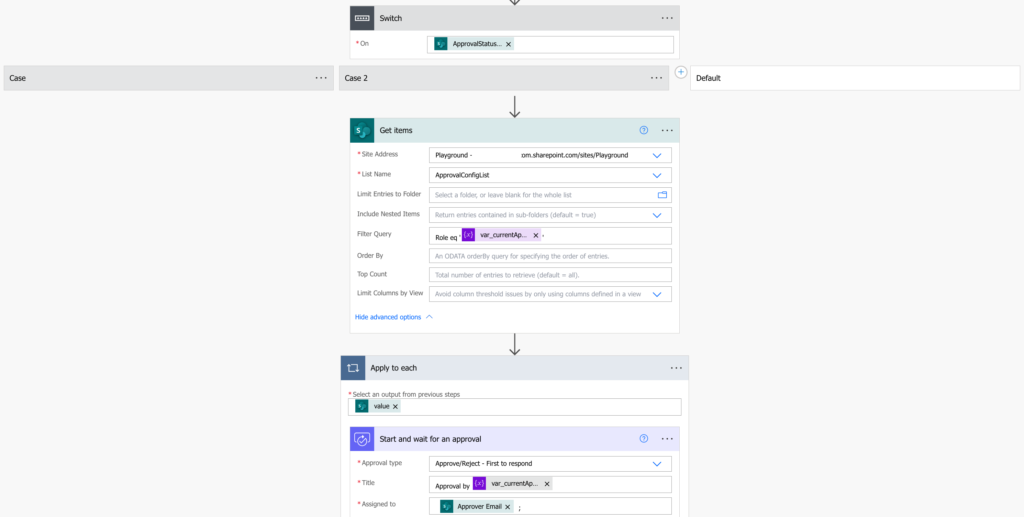Remove the value token from Apply to each
Viewport: 1024px width, 517px height.
click(395, 406)
